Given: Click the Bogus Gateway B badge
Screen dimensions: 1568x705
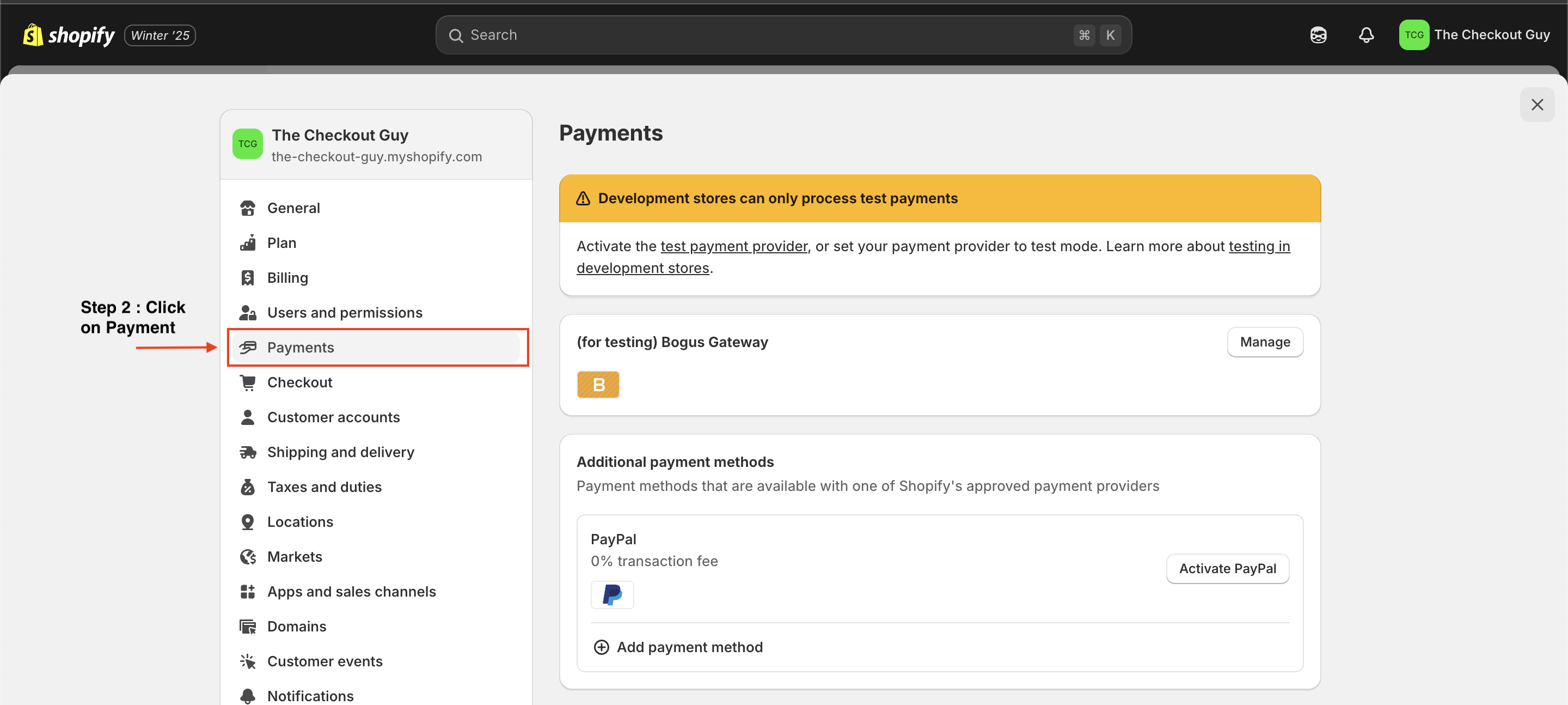Looking at the screenshot, I should point(598,385).
